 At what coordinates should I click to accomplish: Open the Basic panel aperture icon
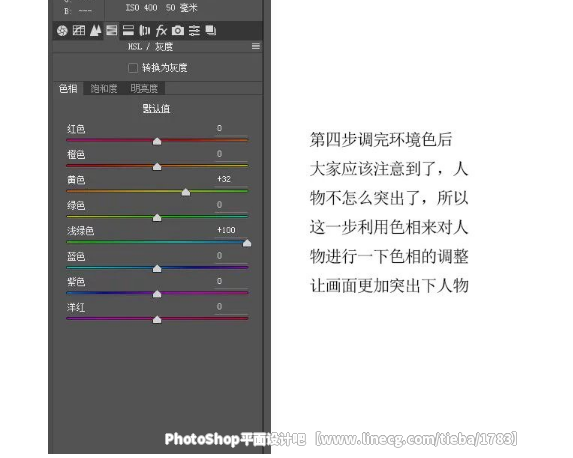tap(62, 30)
